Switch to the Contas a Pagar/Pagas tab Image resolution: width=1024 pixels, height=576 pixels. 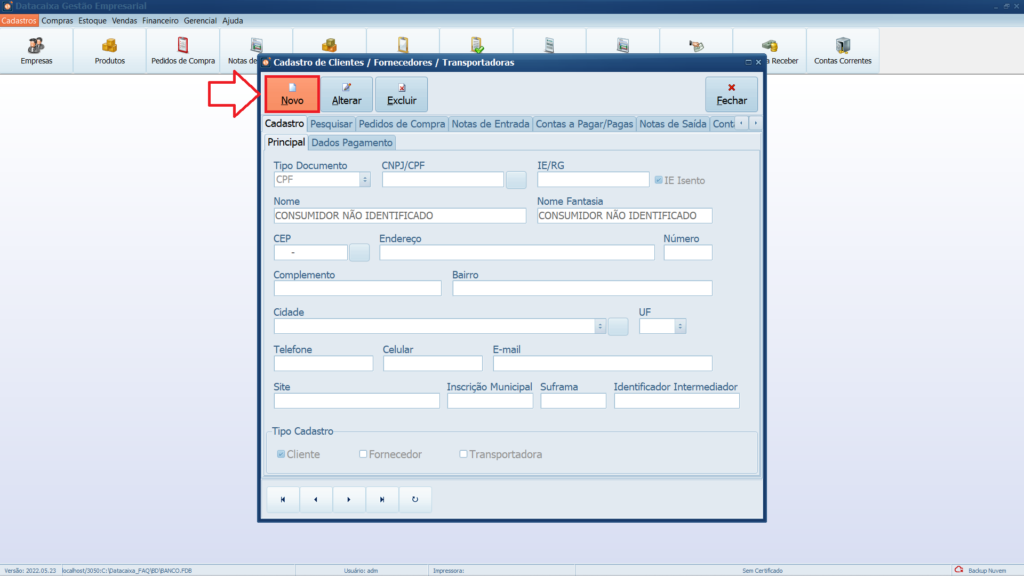pos(584,124)
